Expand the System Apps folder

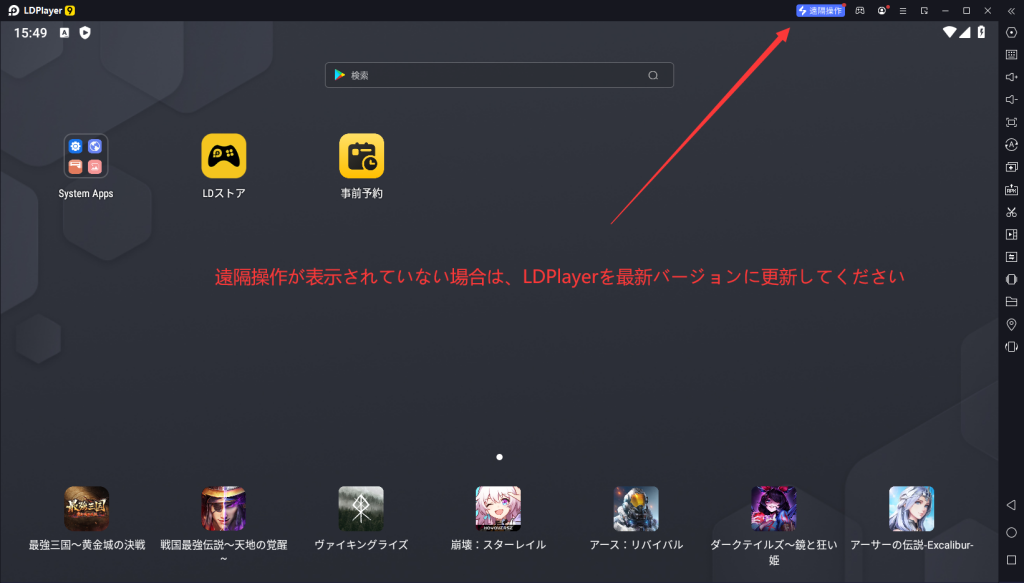(86, 155)
